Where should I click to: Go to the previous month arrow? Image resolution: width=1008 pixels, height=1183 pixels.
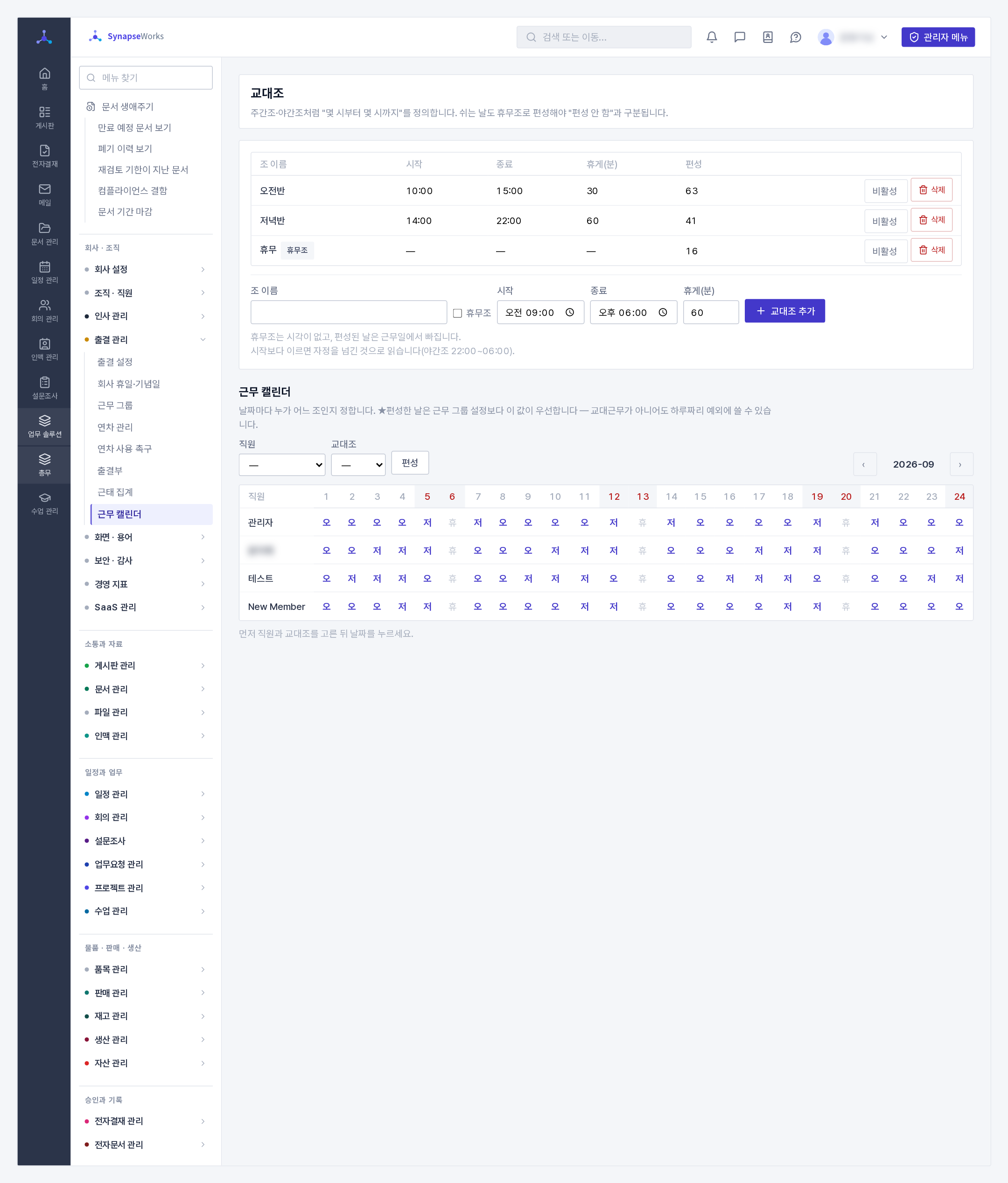coord(864,464)
